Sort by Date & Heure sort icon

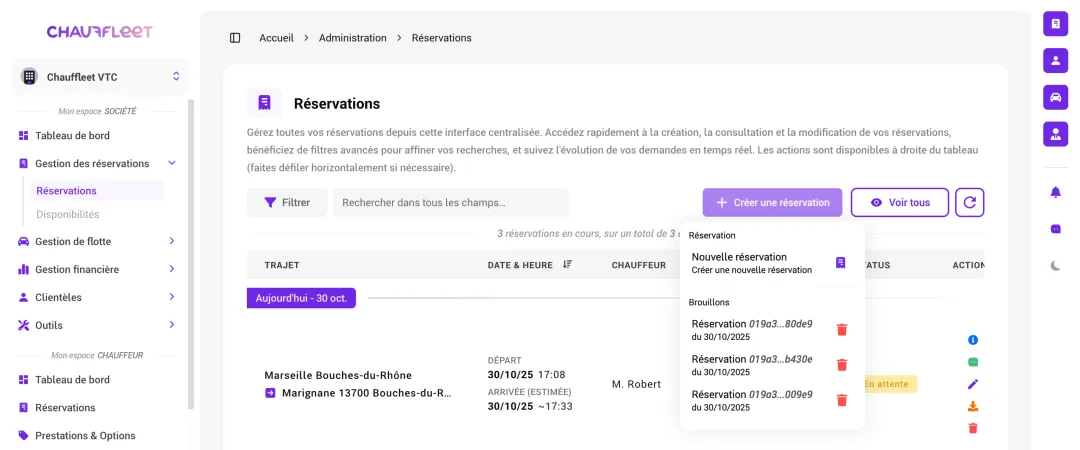tap(568, 265)
